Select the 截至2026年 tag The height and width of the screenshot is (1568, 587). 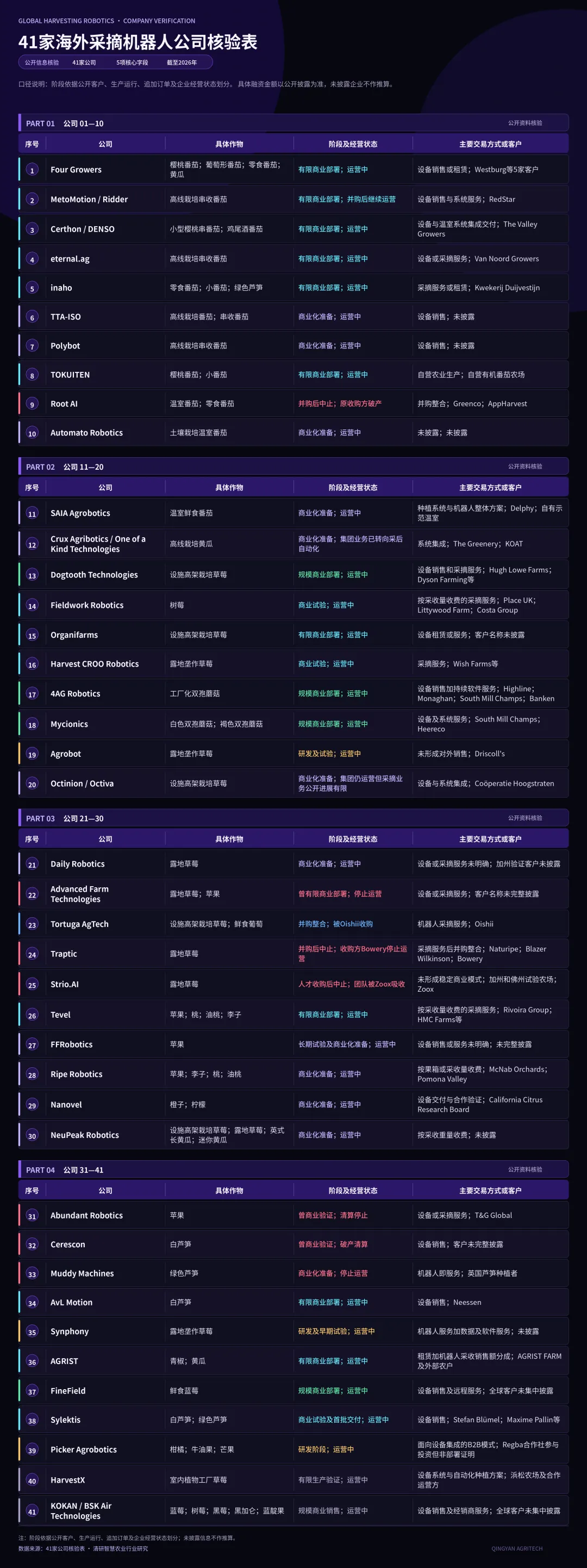[182, 62]
